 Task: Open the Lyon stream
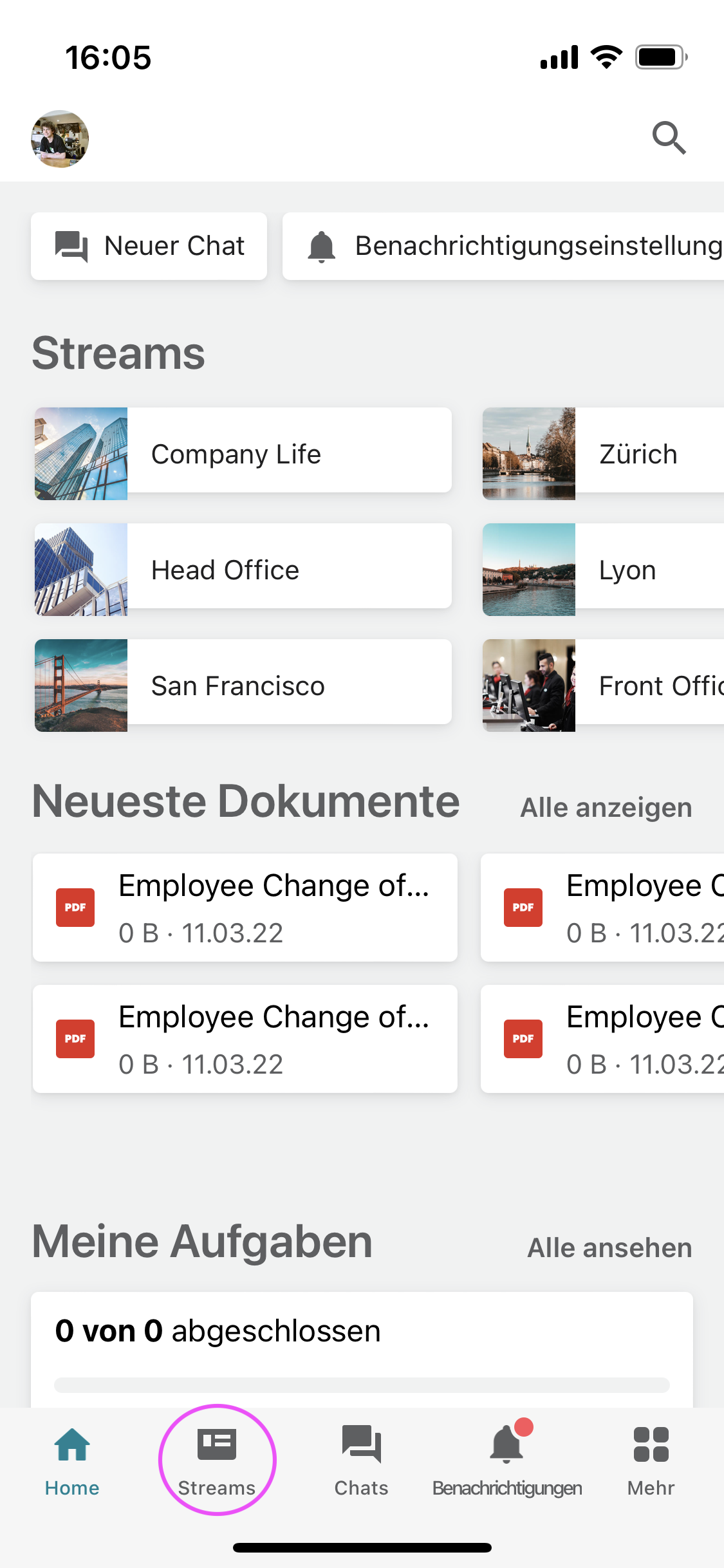[x=604, y=570]
